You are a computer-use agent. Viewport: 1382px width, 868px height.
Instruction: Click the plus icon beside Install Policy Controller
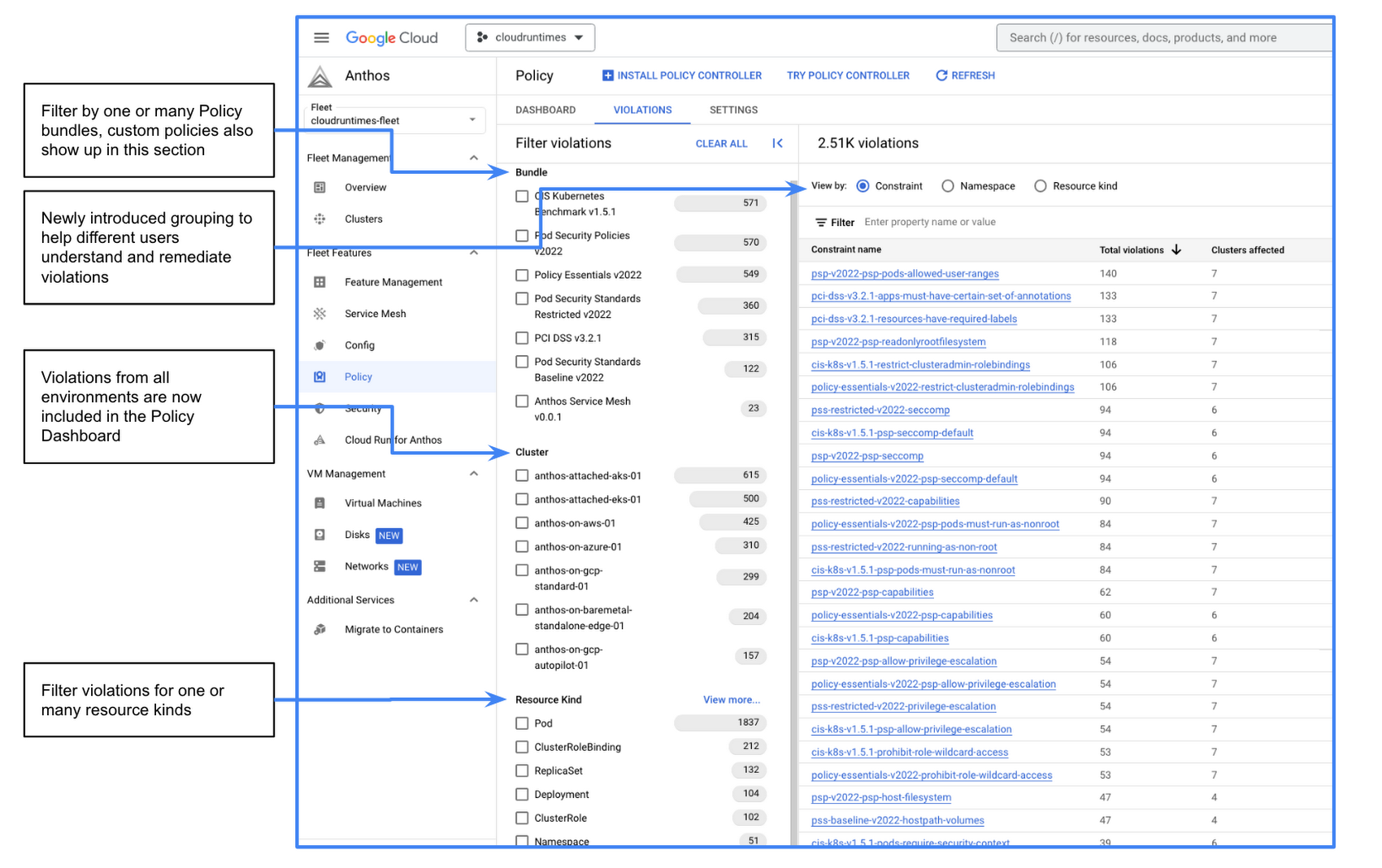(x=607, y=76)
